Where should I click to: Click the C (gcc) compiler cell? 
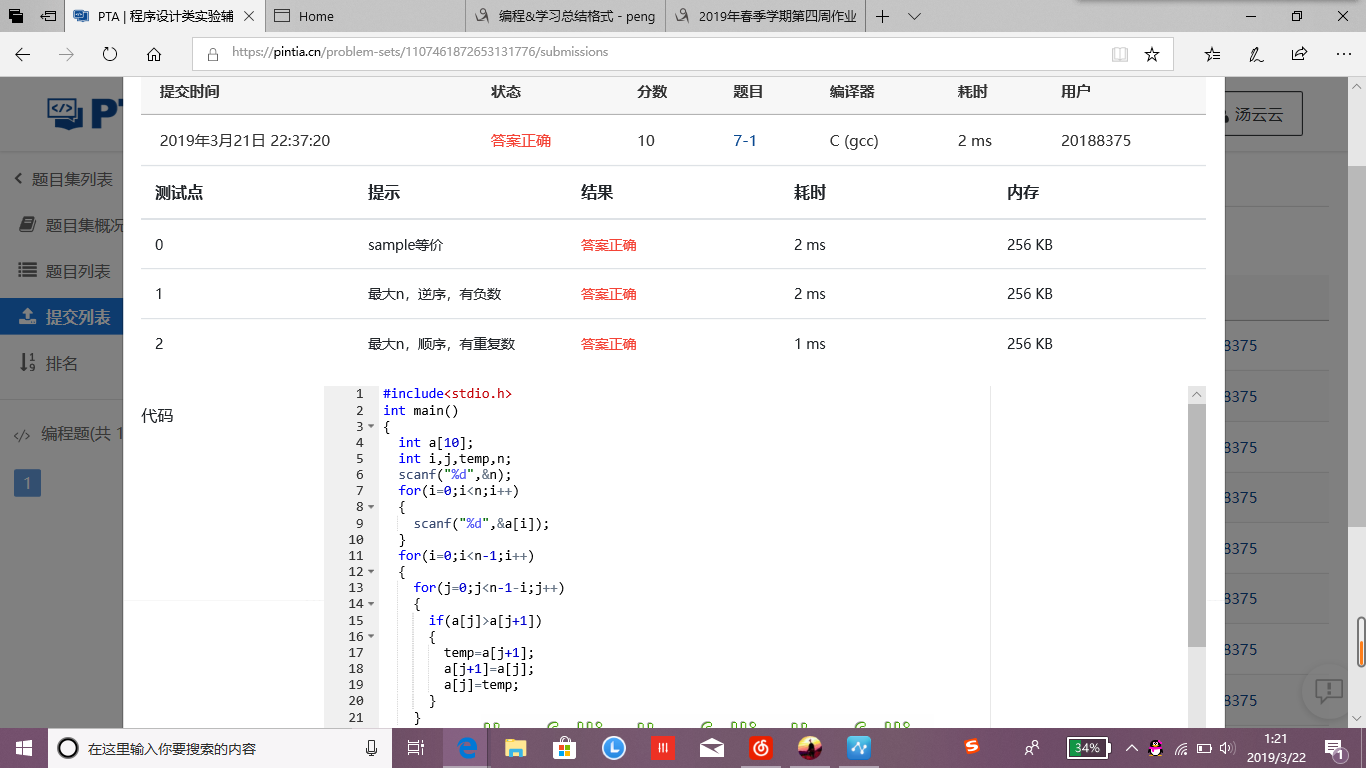tap(854, 141)
